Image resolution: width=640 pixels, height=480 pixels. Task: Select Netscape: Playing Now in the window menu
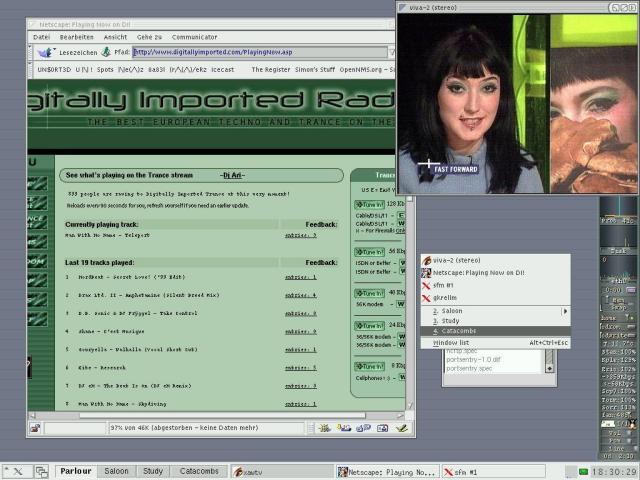(x=496, y=273)
